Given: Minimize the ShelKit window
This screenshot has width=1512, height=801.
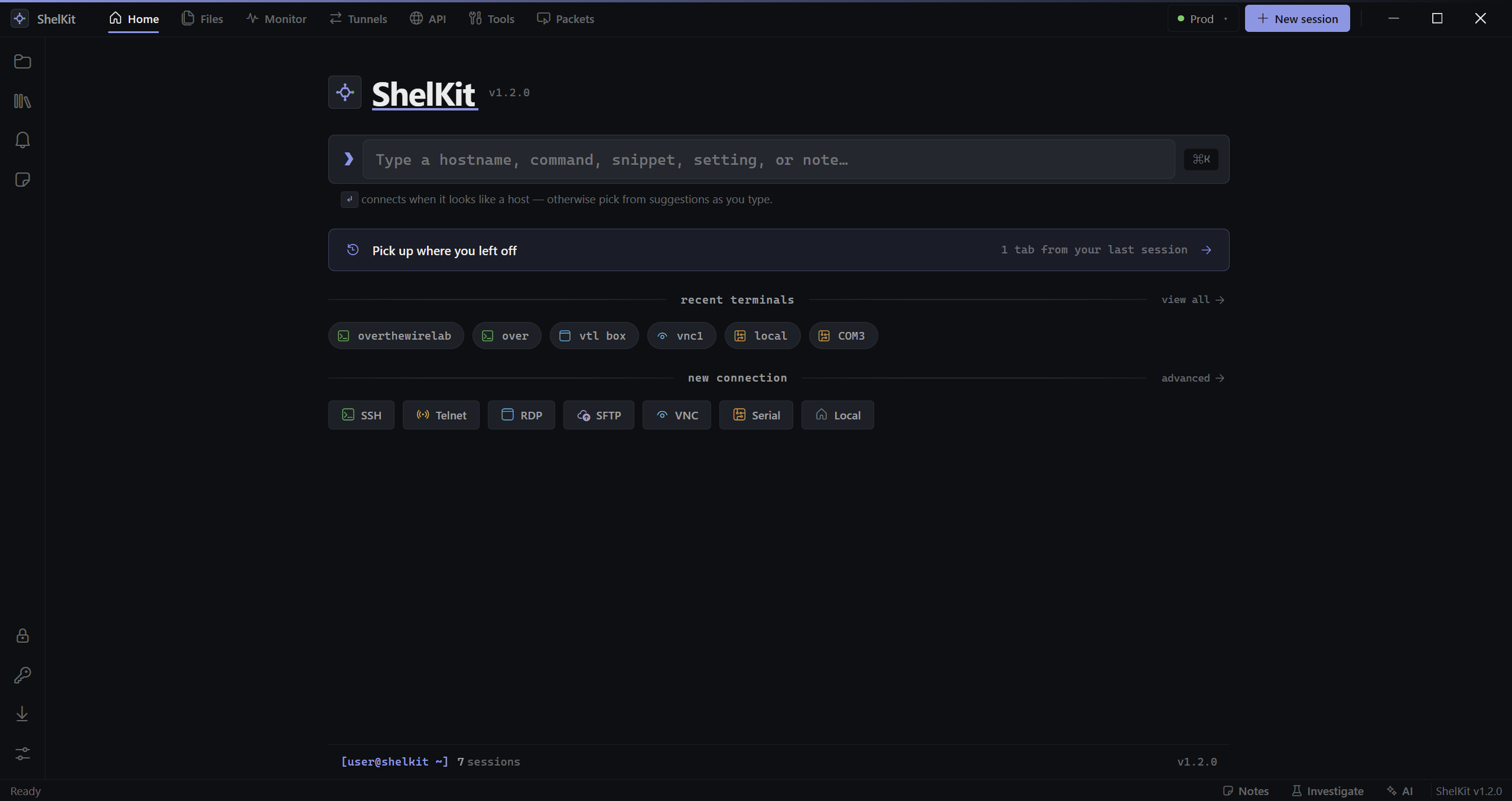Looking at the screenshot, I should pos(1393,18).
